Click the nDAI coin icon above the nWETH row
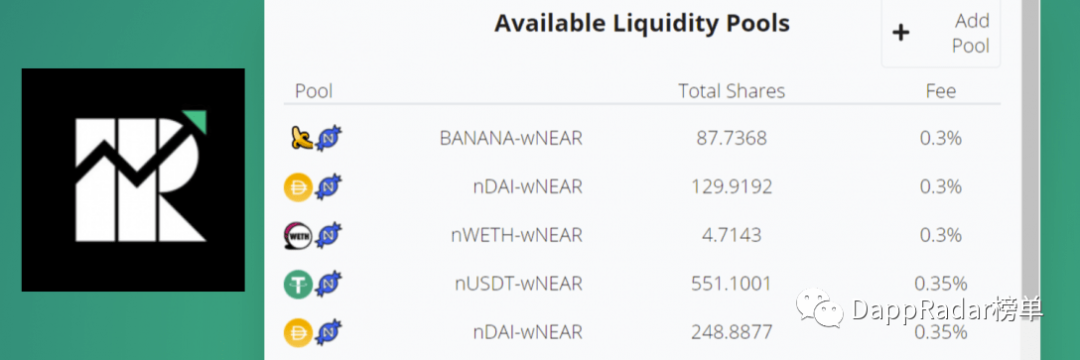Image resolution: width=1080 pixels, height=360 pixels. 298,187
